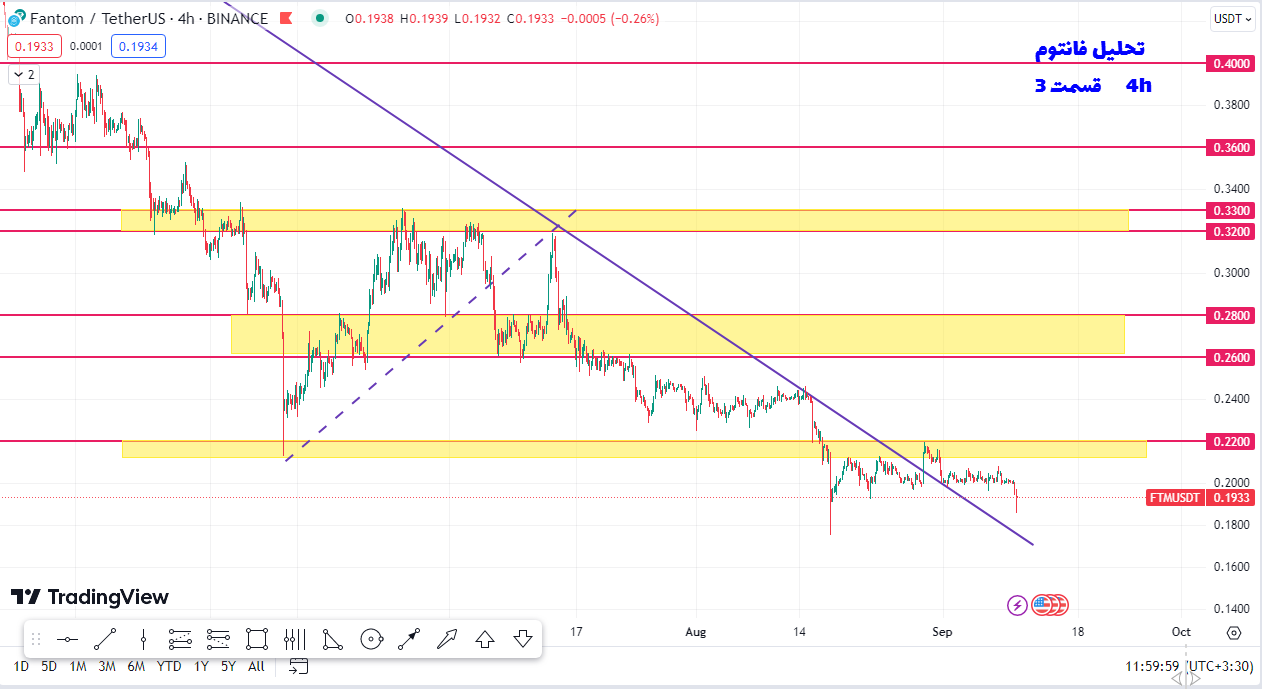Open the USDT currency dropdown
Viewport: 1262px width, 689px height.
[1231, 18]
